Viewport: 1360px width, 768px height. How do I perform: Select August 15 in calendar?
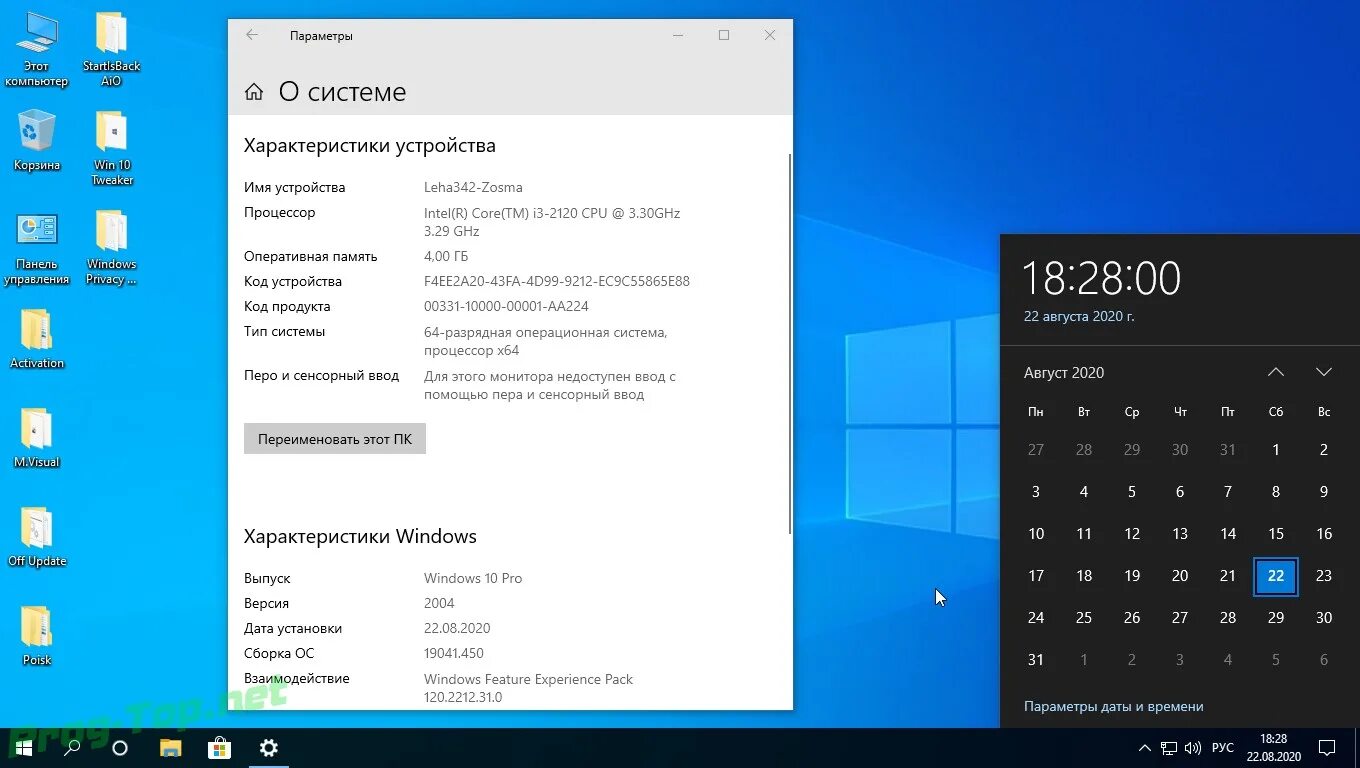tap(1276, 534)
